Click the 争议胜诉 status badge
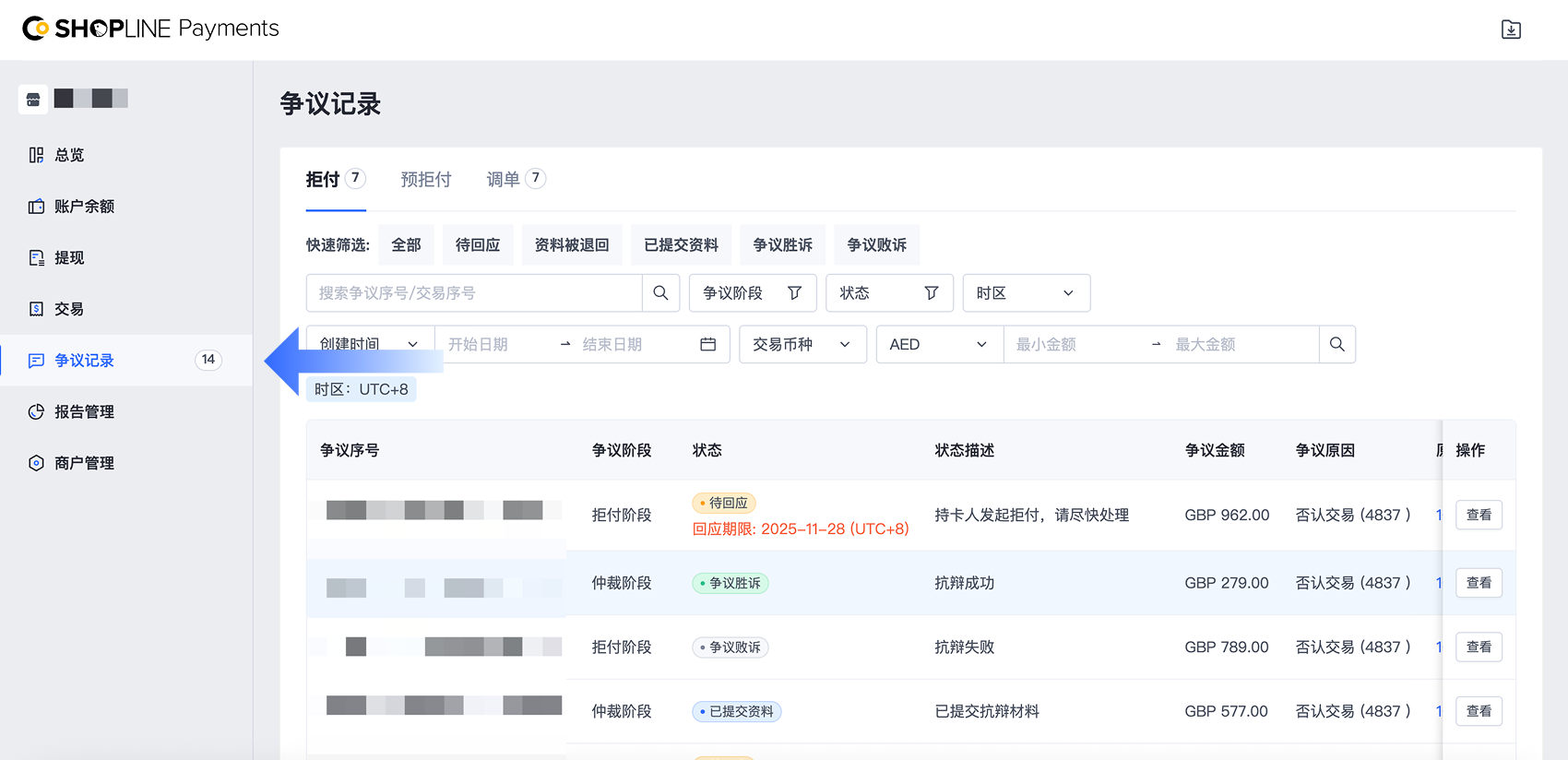 click(x=731, y=583)
